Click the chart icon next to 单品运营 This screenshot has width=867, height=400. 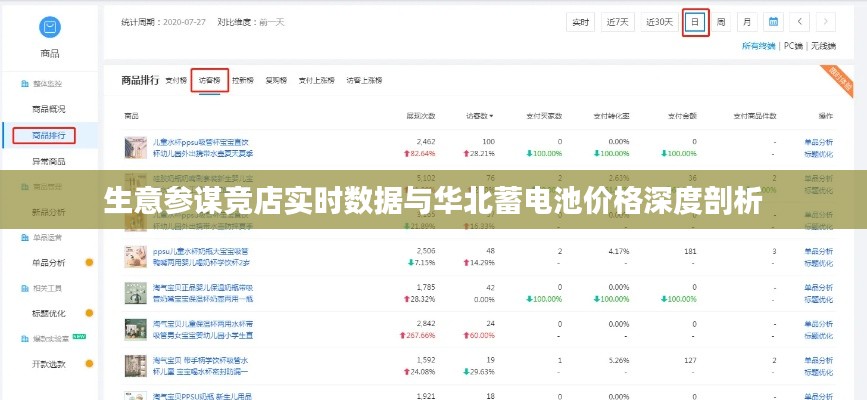pyautogui.click(x=24, y=237)
